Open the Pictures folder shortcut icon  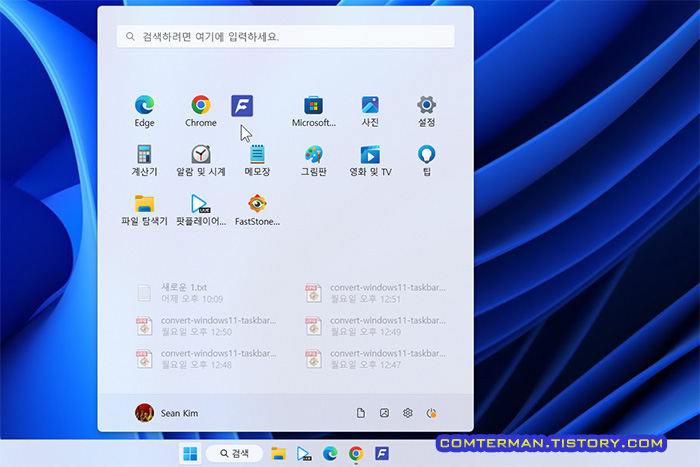tap(384, 413)
